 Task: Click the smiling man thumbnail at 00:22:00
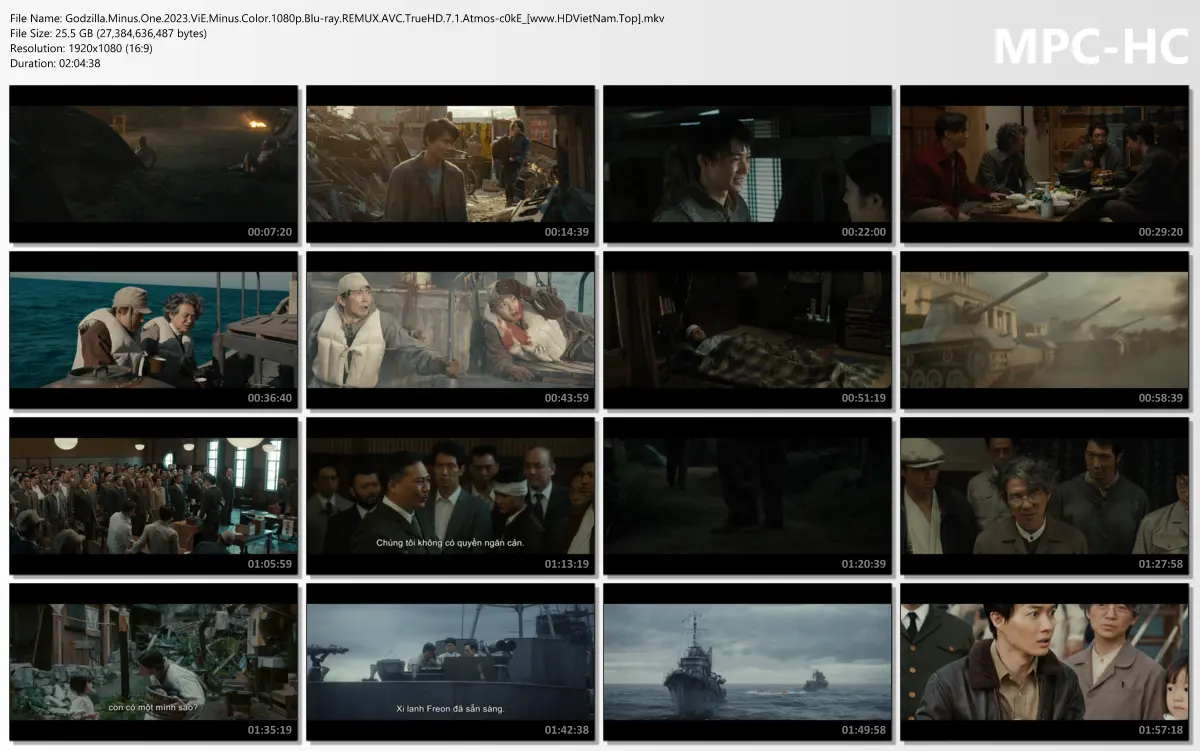coord(747,163)
